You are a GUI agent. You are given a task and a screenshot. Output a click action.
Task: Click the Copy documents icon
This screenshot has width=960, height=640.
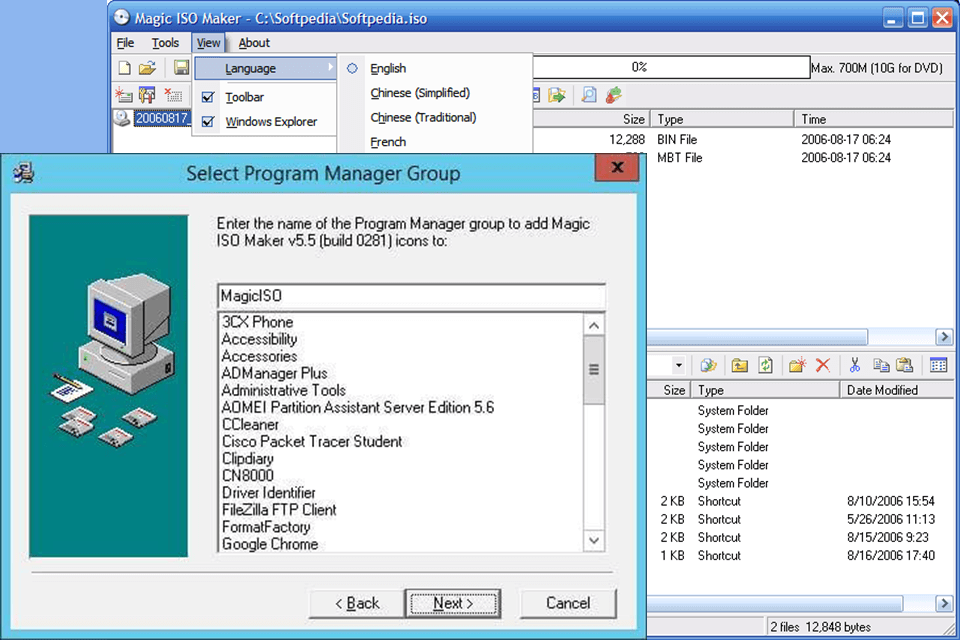881,366
